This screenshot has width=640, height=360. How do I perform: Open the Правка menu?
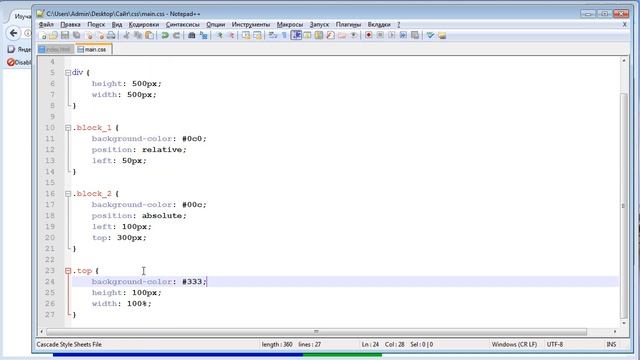(x=70, y=24)
